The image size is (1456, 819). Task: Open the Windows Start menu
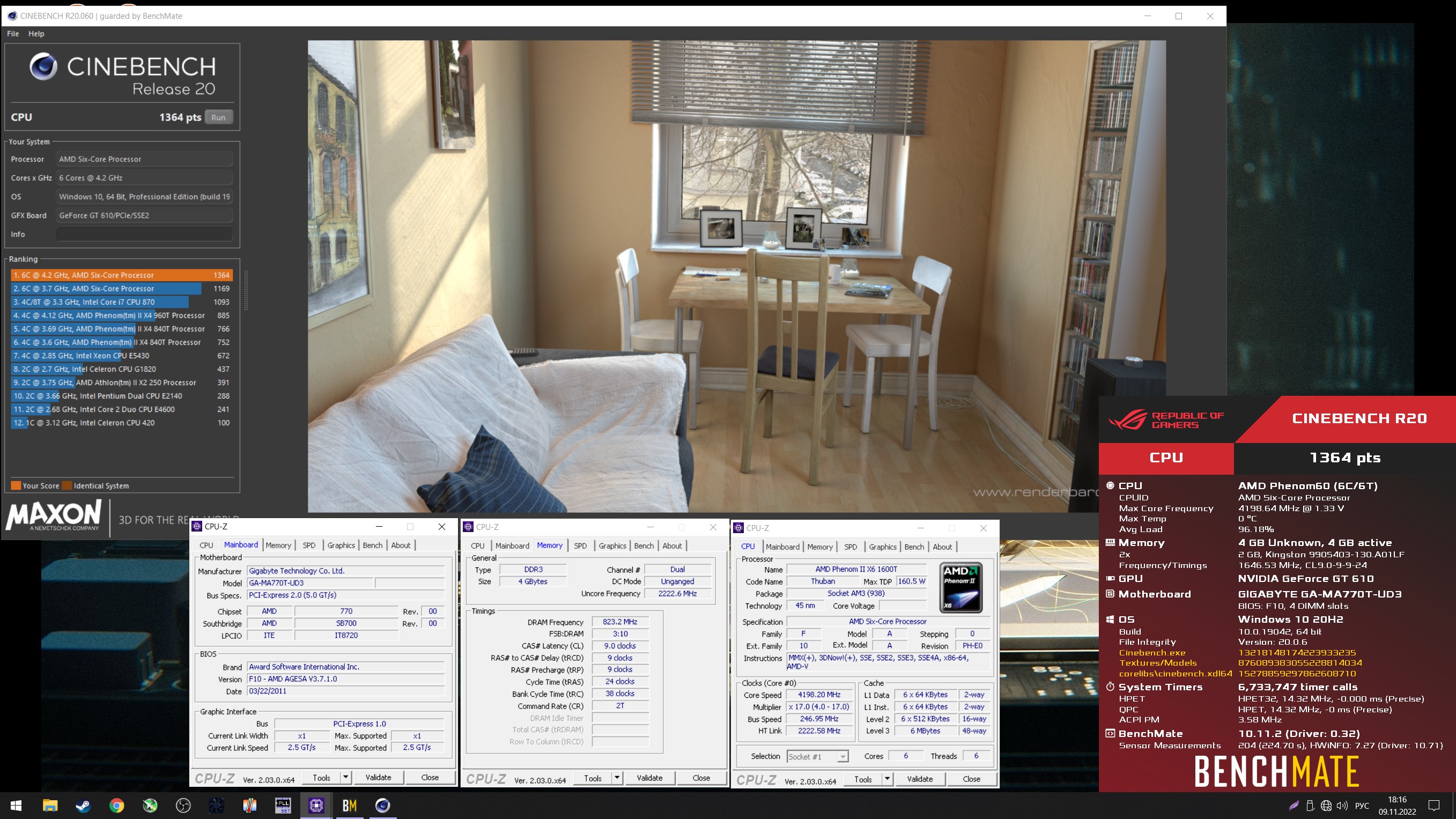tap(17, 806)
